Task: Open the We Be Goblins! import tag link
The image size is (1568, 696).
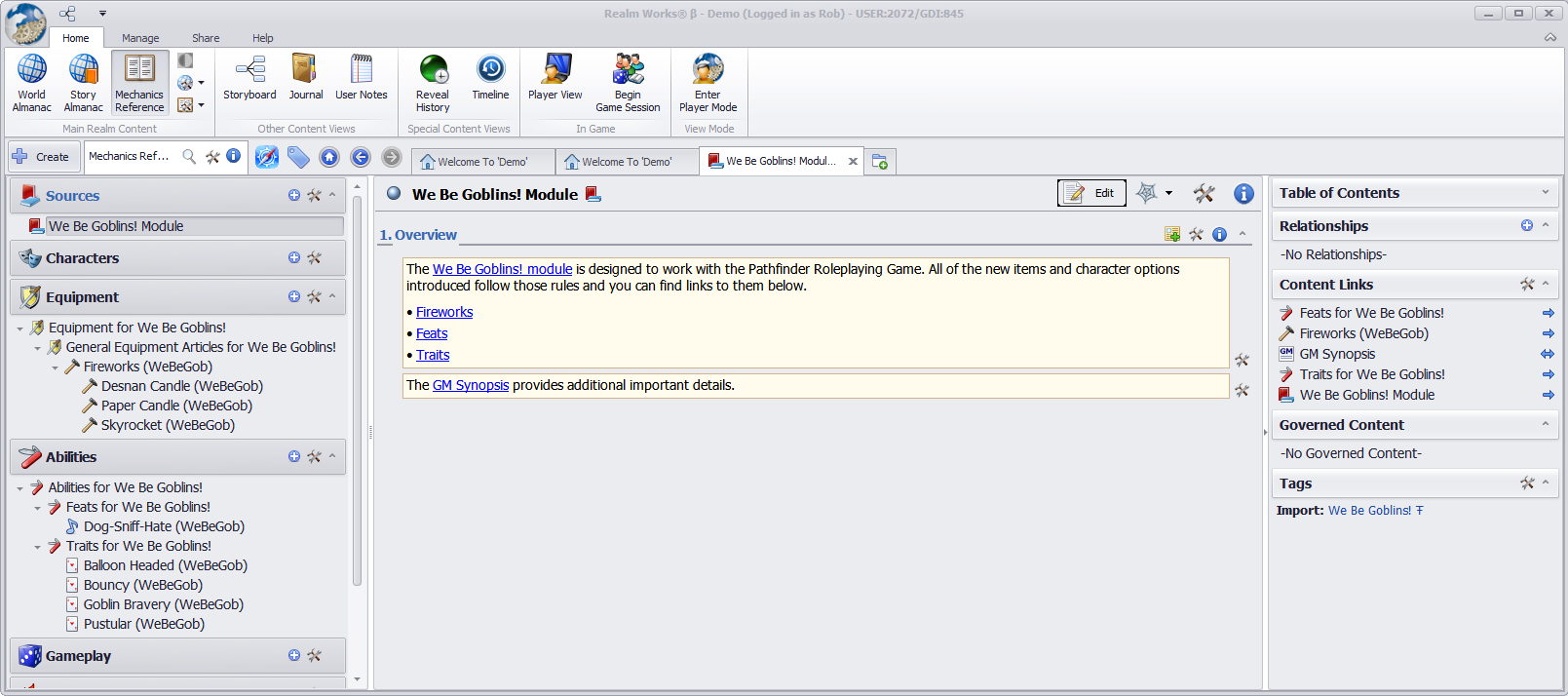Action: tap(1369, 510)
